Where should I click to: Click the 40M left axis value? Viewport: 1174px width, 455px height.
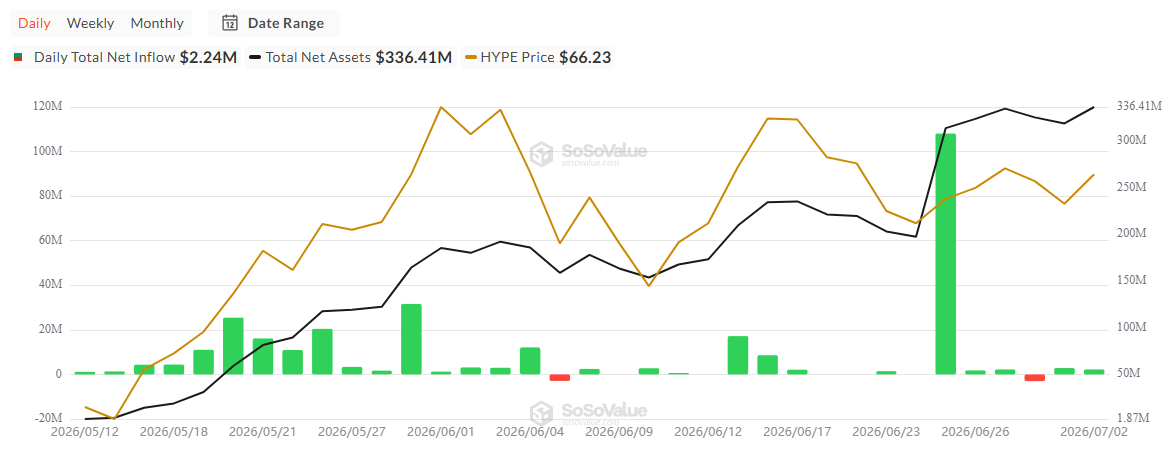click(51, 285)
